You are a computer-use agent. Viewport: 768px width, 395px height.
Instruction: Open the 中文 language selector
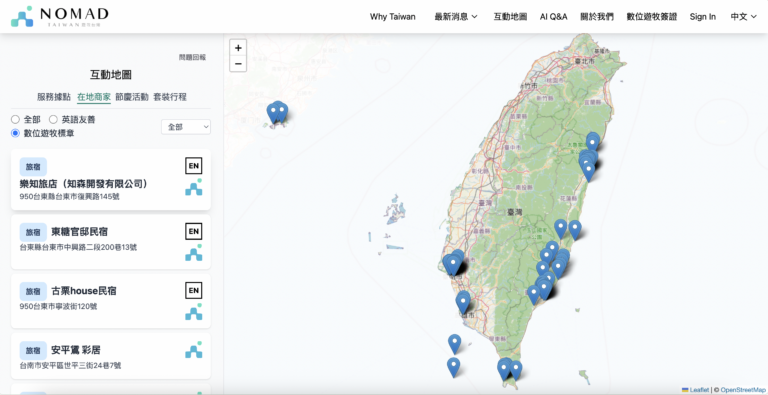[744, 17]
